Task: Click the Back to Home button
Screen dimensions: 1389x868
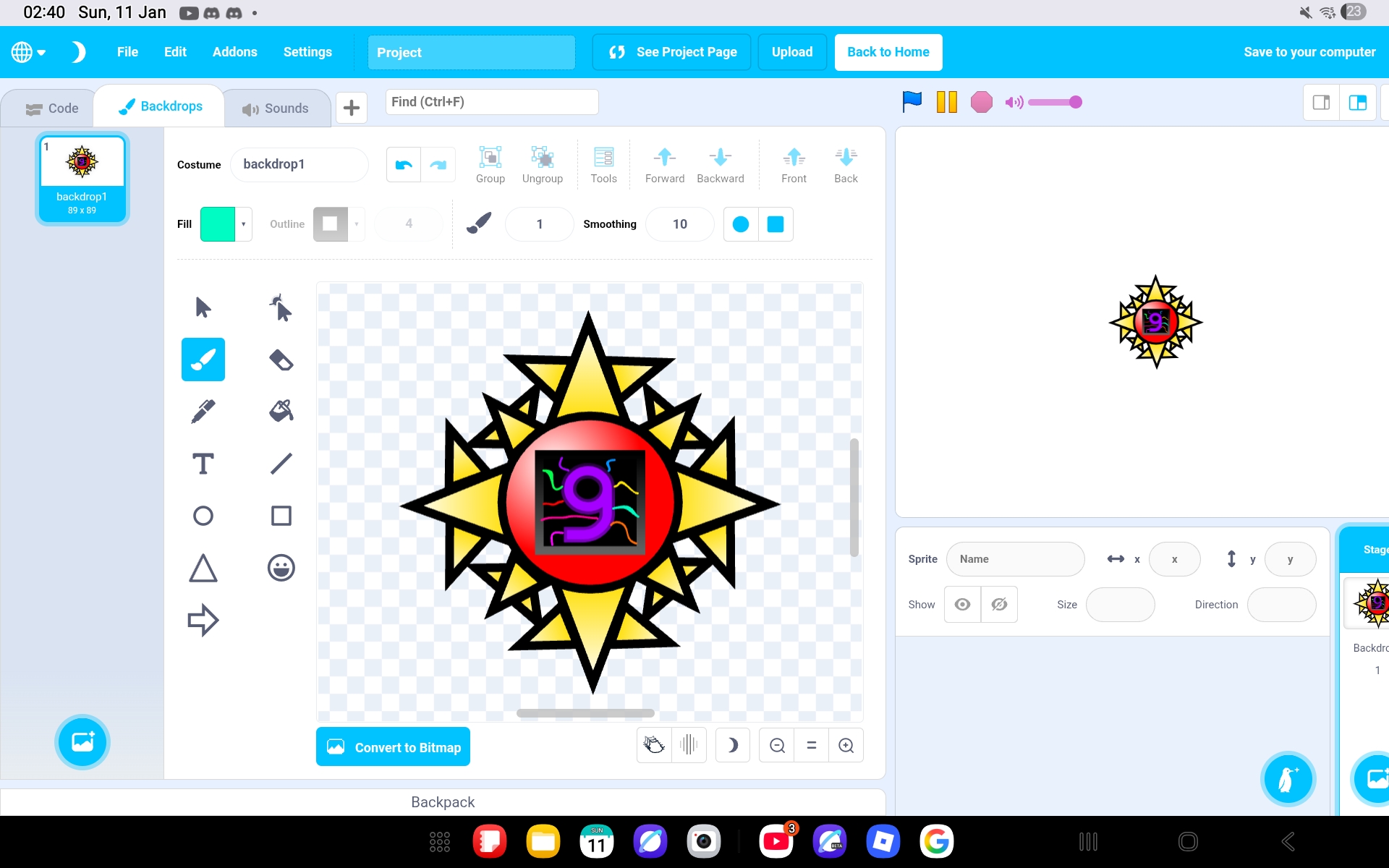Action: [x=888, y=52]
